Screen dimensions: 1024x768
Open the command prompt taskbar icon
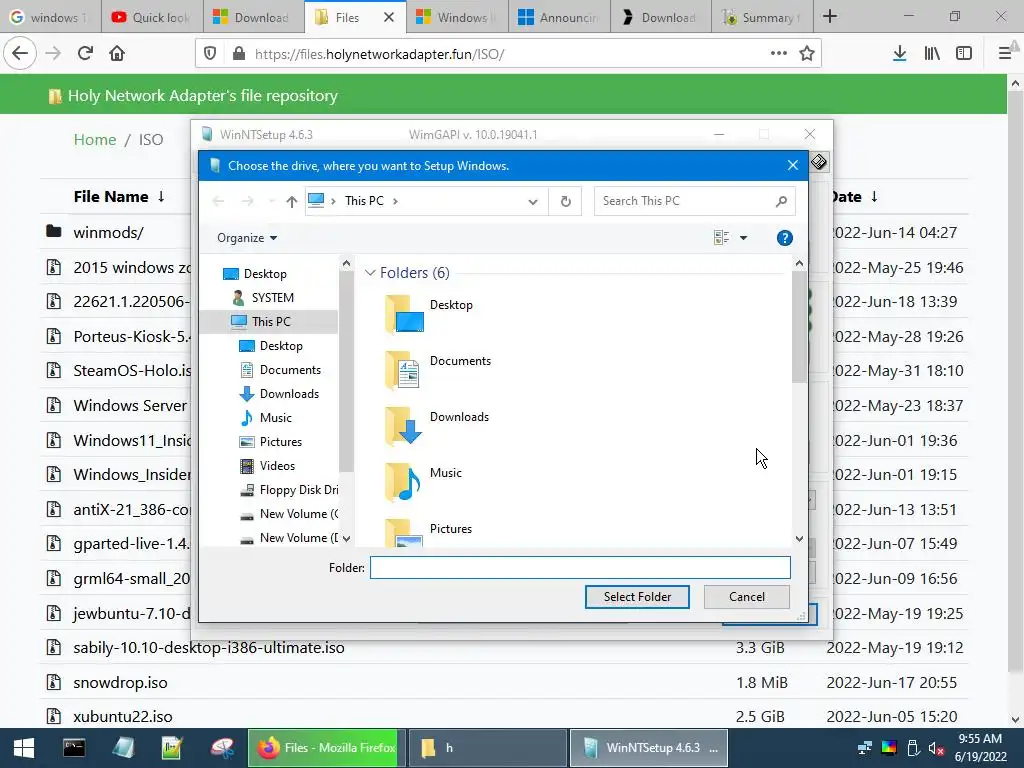(74, 748)
